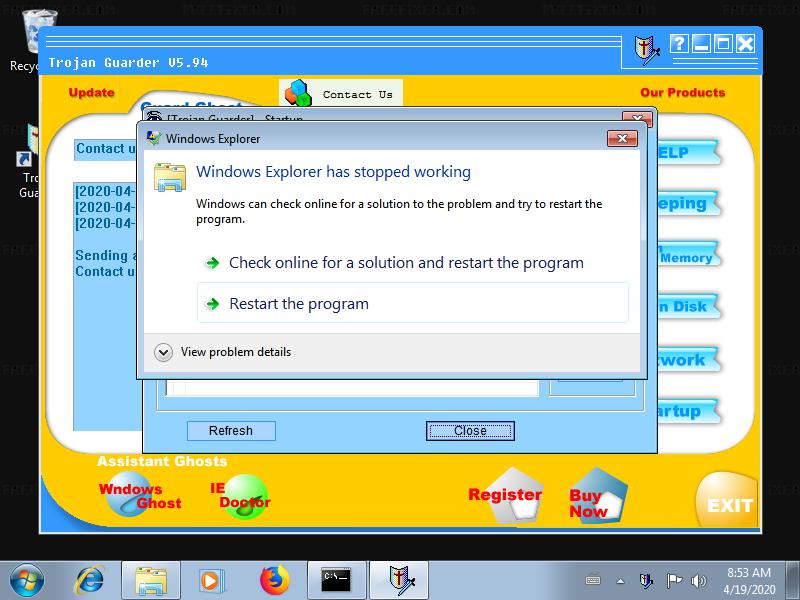The height and width of the screenshot is (600, 800).
Task: Click the taskbar clock showing 8:53 AM
Action: pyautogui.click(x=748, y=581)
